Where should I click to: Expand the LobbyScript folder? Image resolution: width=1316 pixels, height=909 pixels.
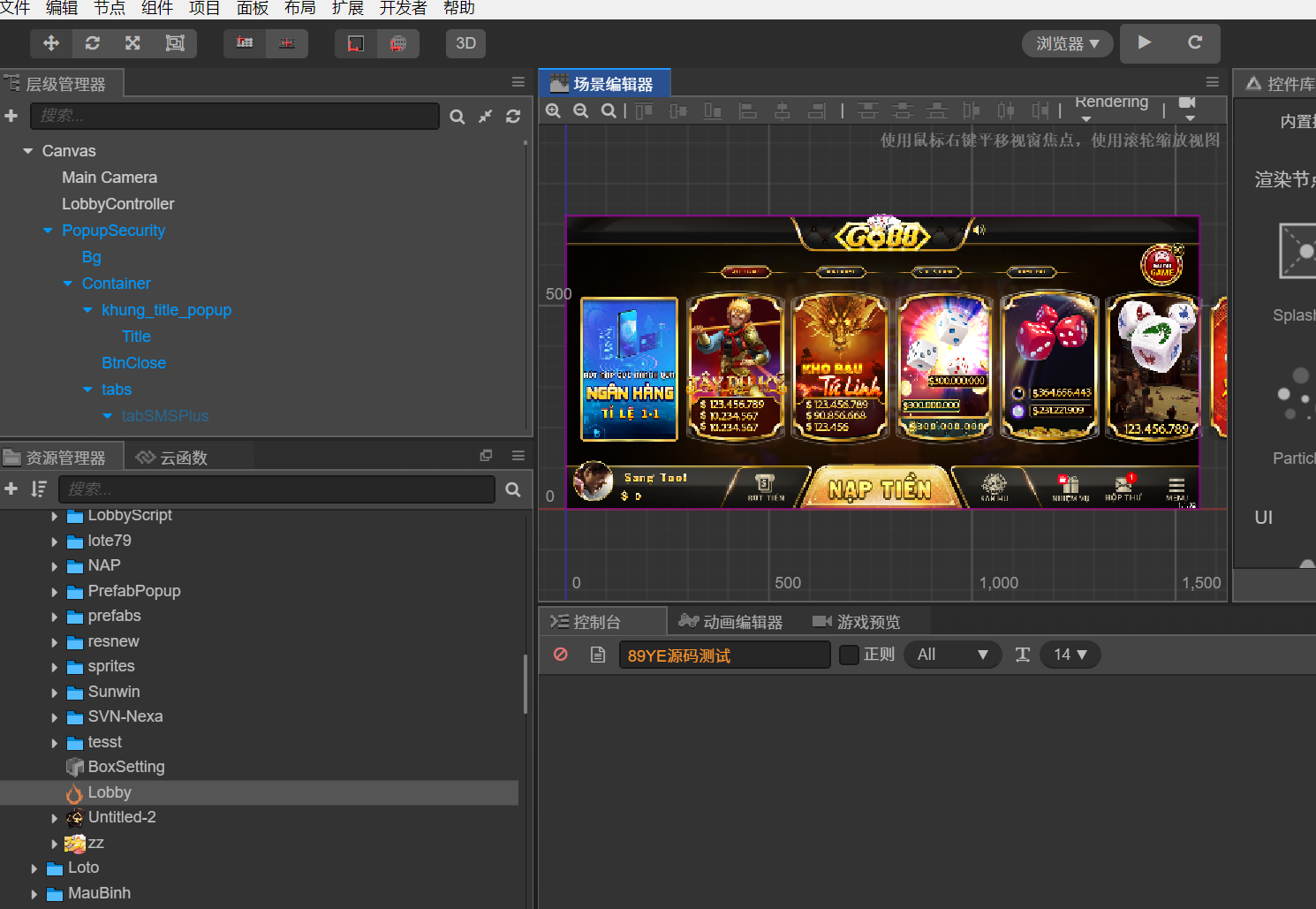55,516
